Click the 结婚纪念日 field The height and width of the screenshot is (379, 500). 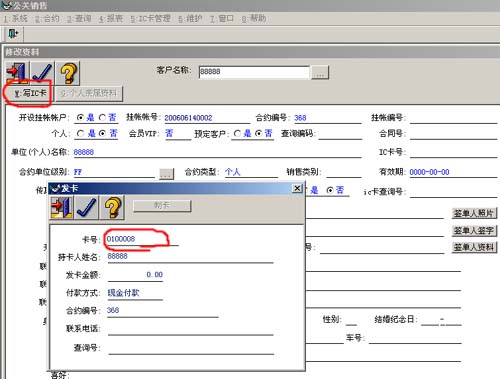click(x=441, y=320)
